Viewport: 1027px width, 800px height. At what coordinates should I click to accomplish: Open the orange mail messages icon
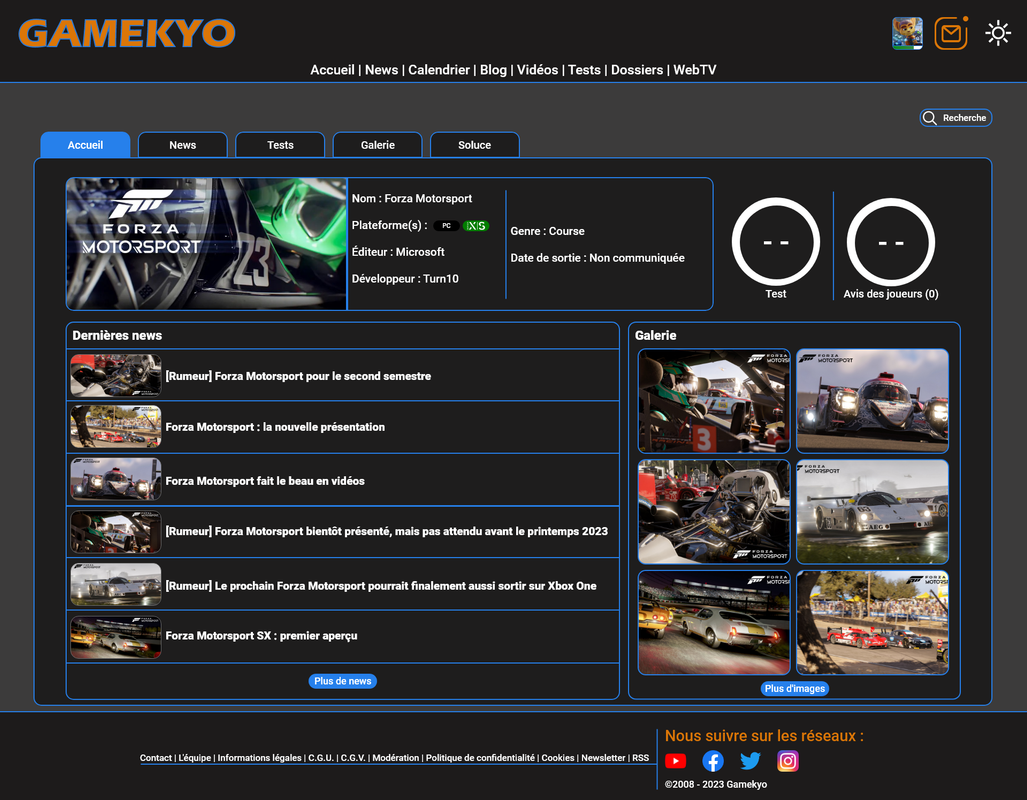[951, 33]
